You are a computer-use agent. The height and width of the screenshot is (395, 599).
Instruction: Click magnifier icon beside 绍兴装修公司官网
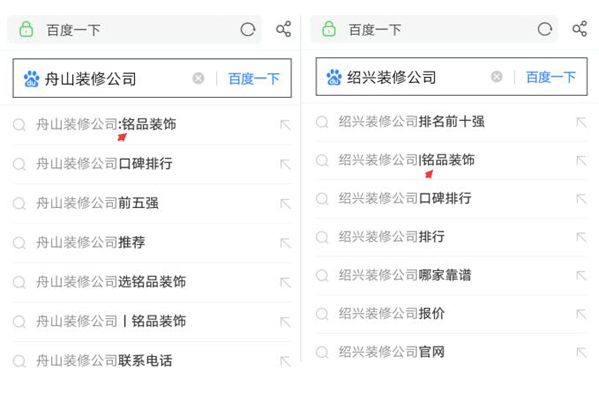pyautogui.click(x=322, y=352)
